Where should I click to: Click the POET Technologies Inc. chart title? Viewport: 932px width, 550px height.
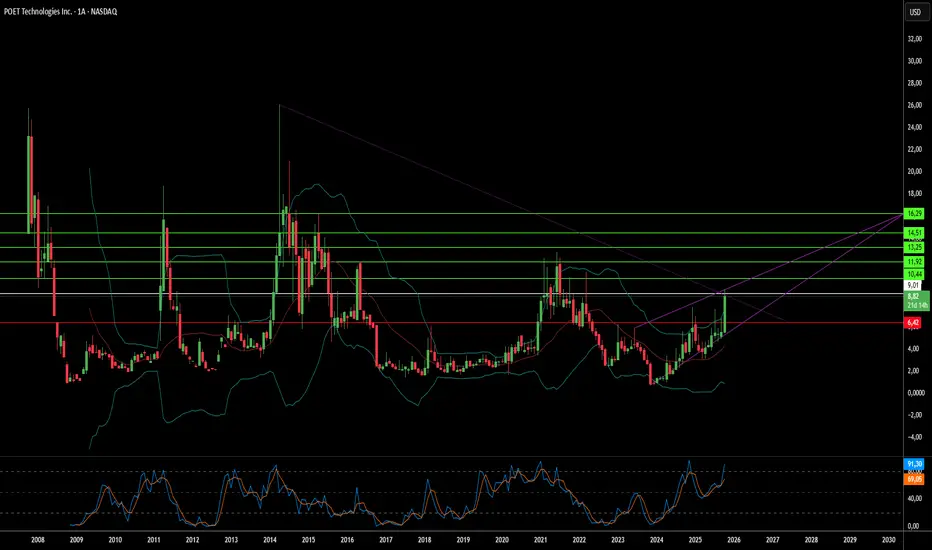[x=61, y=11]
